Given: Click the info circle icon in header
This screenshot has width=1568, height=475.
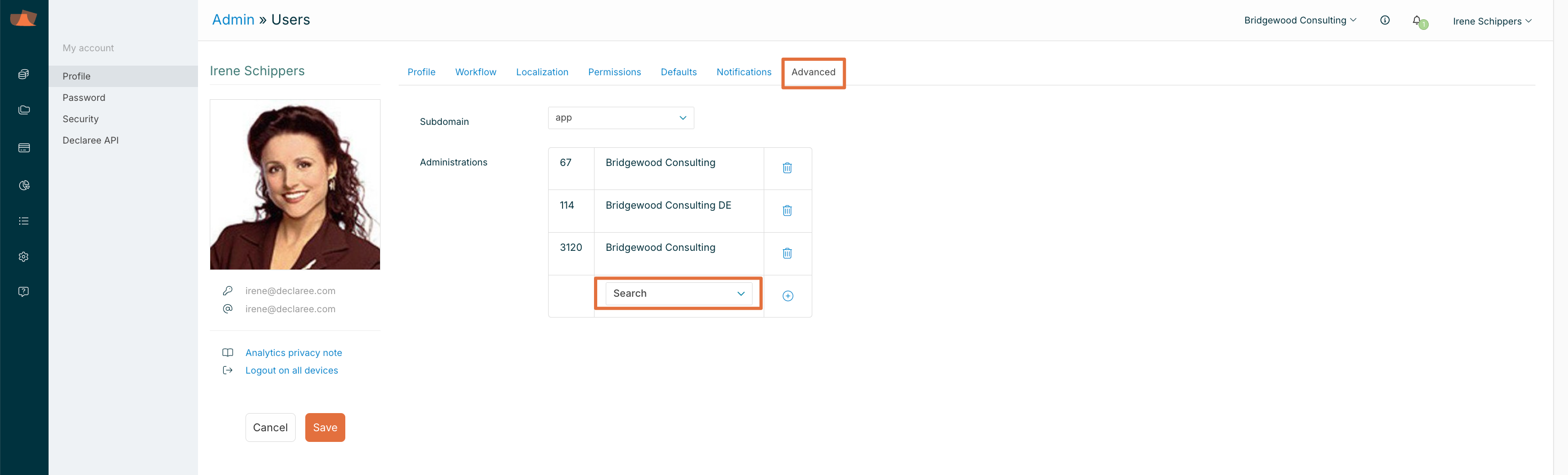Looking at the screenshot, I should coord(1384,20).
